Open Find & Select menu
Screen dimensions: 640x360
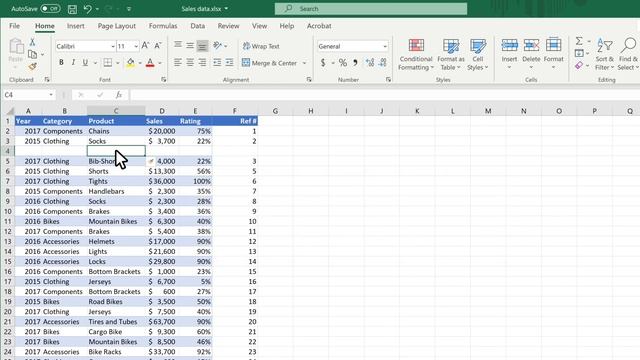(628, 54)
